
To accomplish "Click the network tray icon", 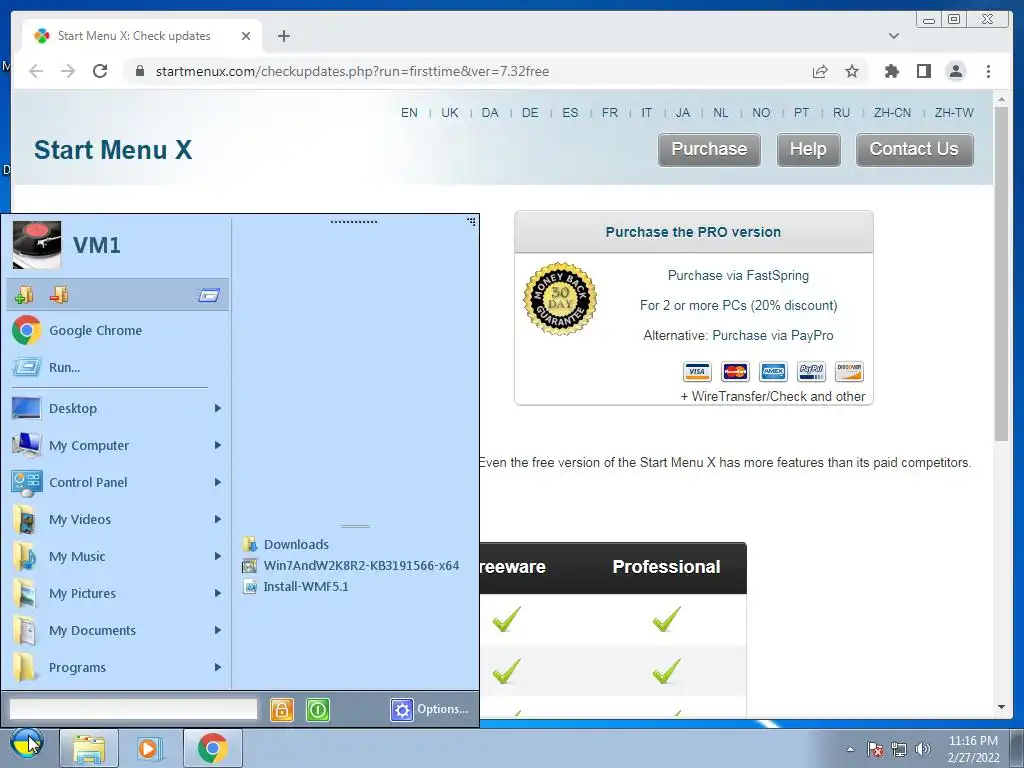I will [x=899, y=749].
